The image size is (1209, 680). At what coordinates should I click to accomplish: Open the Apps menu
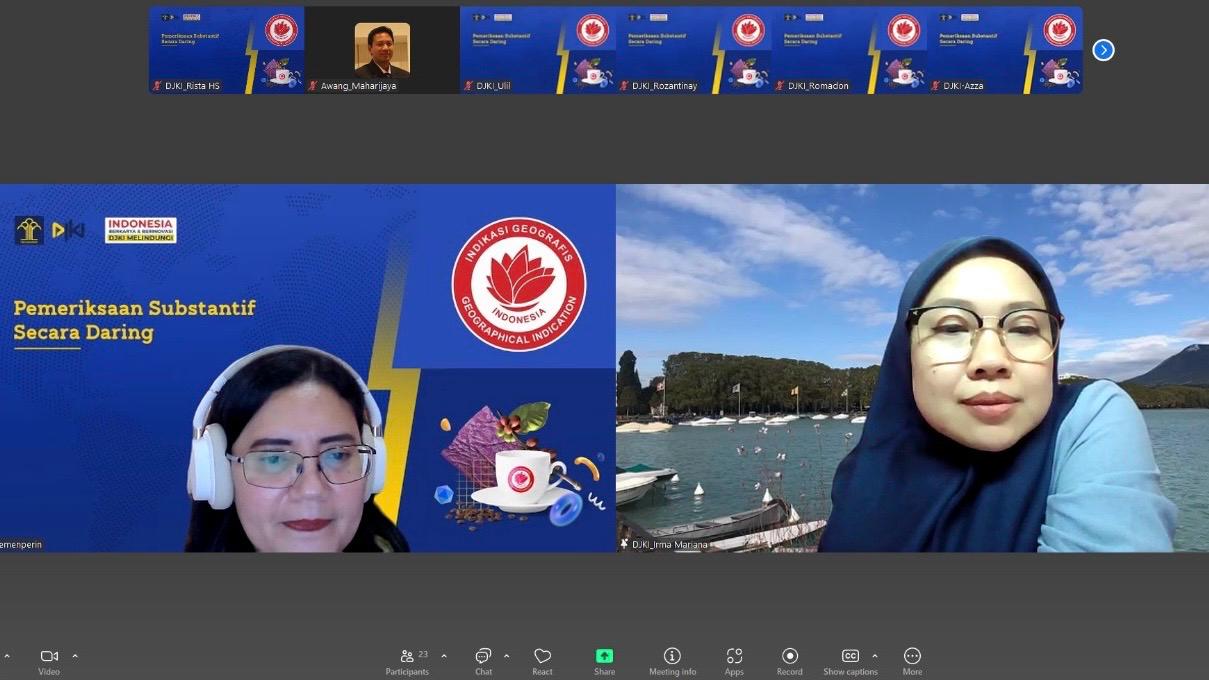pos(734,660)
